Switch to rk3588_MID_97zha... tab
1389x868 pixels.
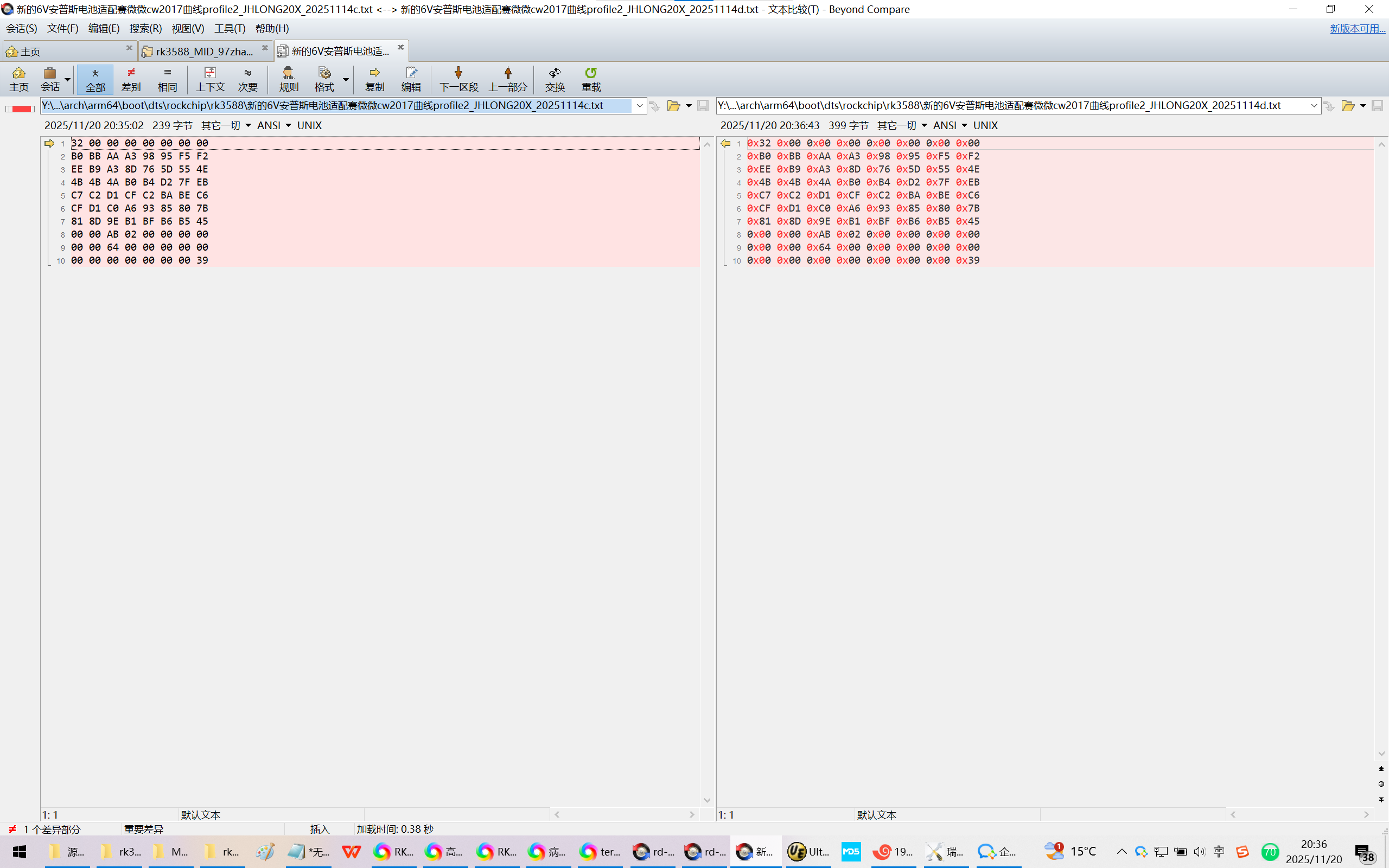click(x=204, y=51)
